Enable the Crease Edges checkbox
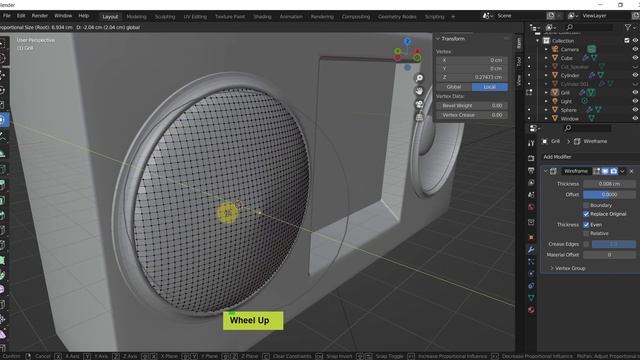Image resolution: width=640 pixels, height=360 pixels. click(x=586, y=244)
